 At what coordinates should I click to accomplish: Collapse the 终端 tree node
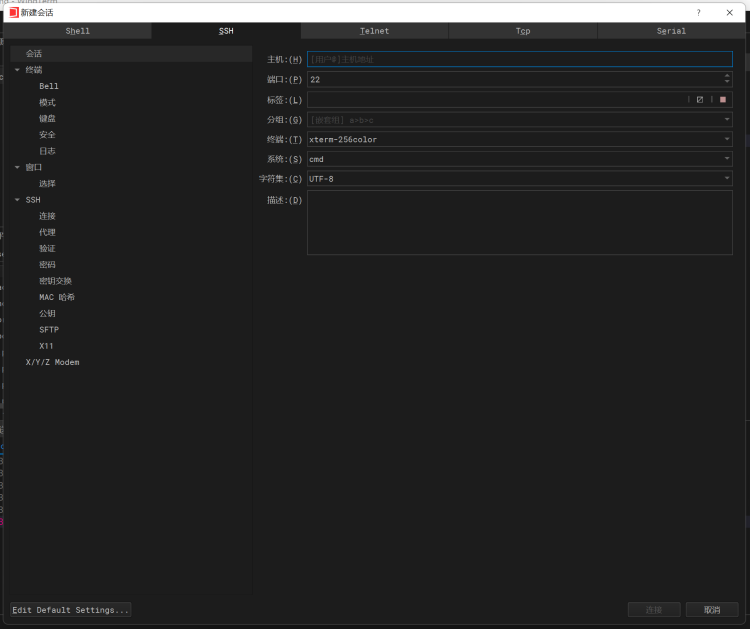click(x=17, y=70)
